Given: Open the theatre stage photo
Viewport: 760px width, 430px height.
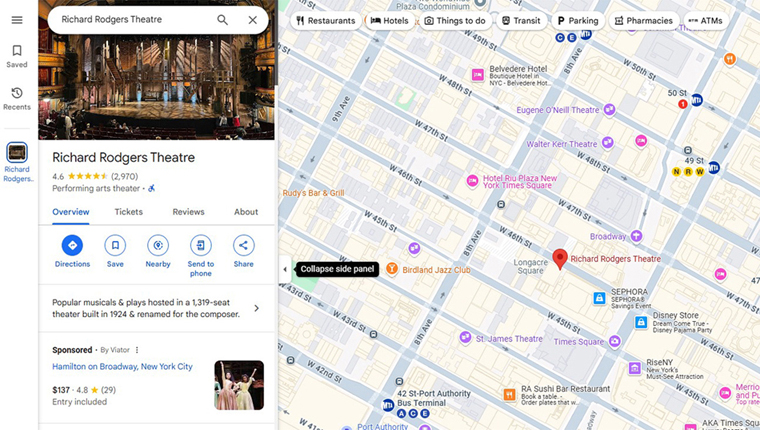Looking at the screenshot, I should (x=156, y=87).
